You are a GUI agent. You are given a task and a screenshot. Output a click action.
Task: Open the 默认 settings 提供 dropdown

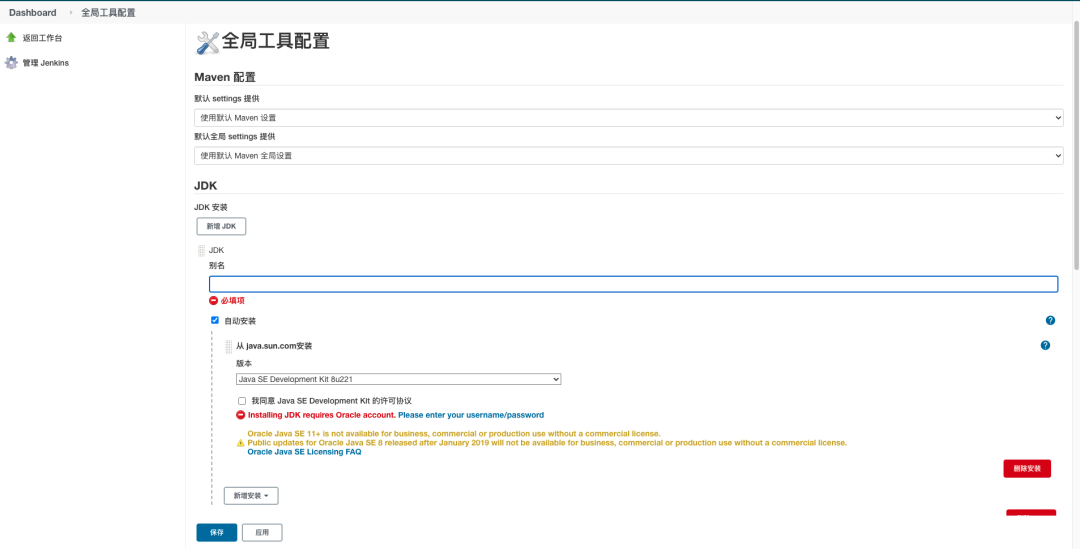[x=628, y=118]
